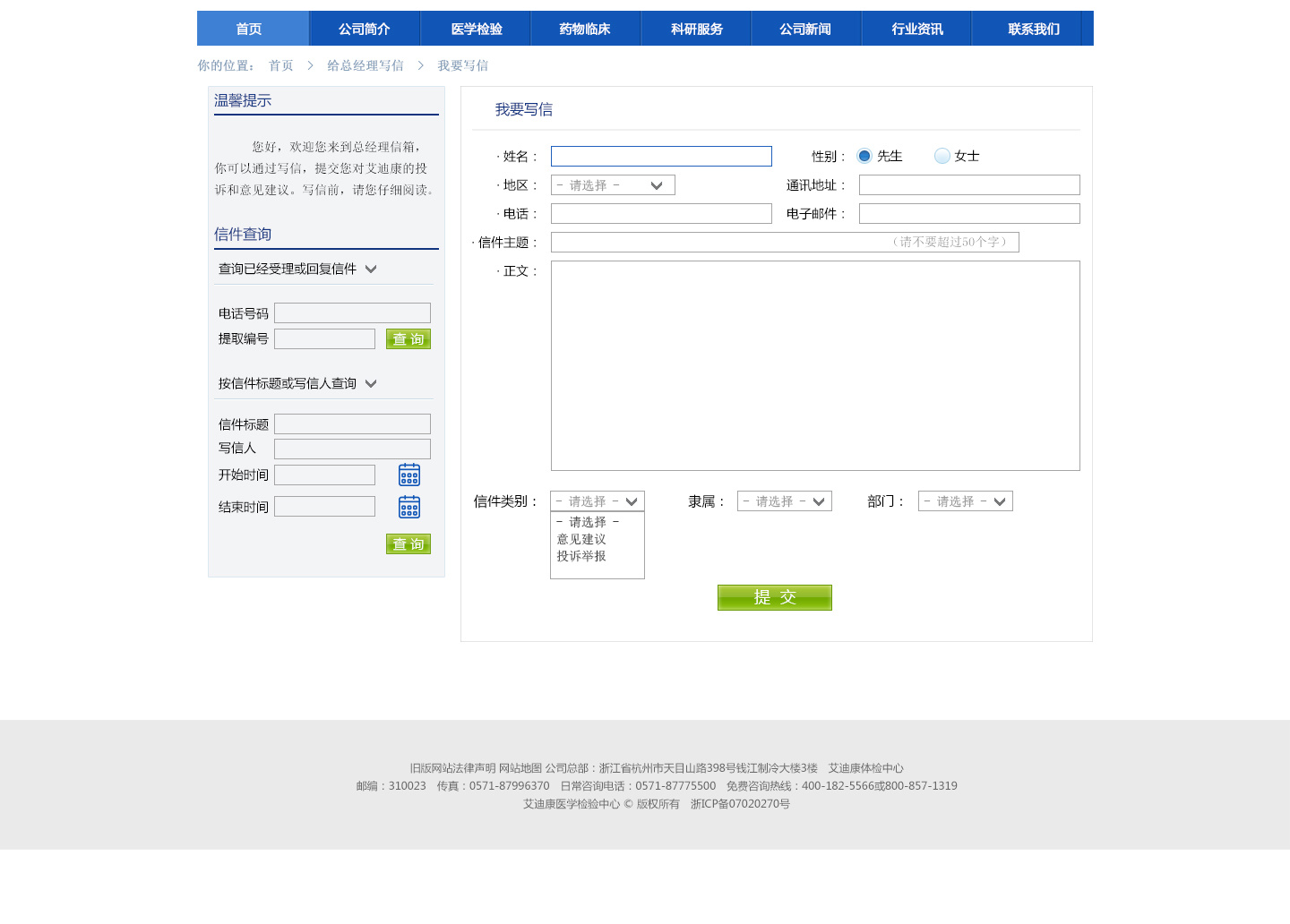Image resolution: width=1290 pixels, height=924 pixels.
Task: Open the 给总经理写信 breadcrumb link
Action: [365, 64]
